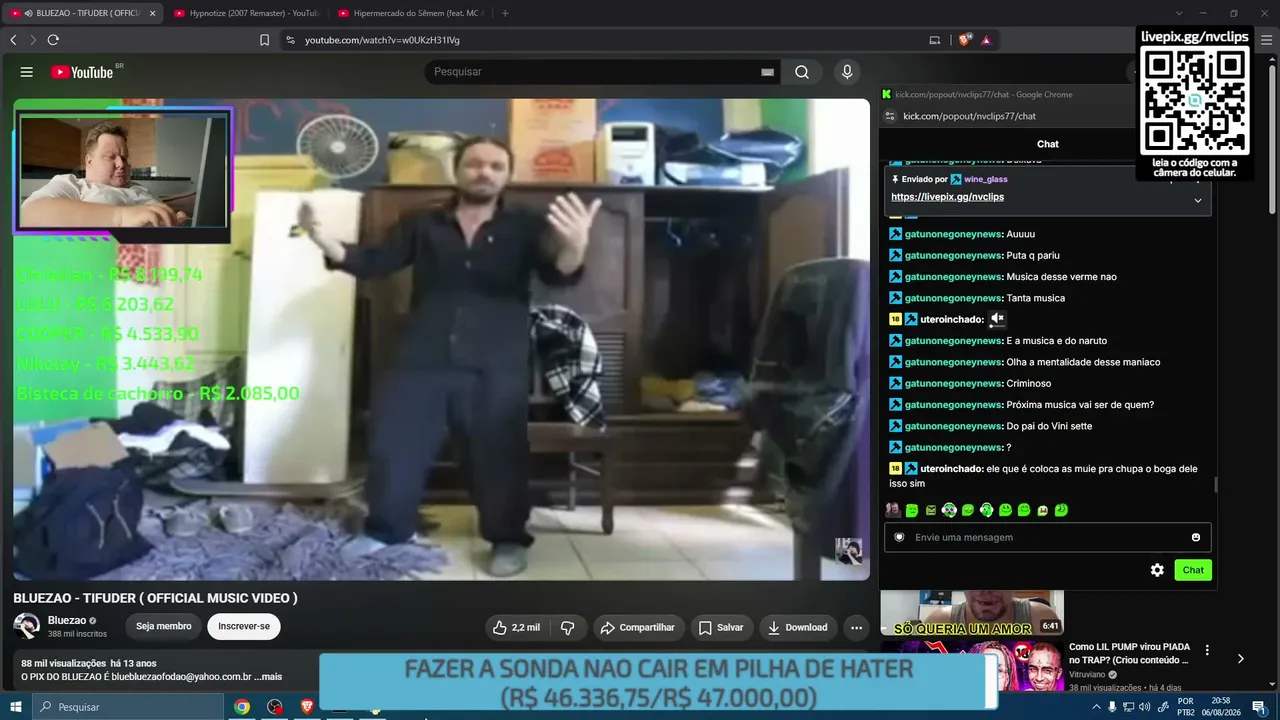Click the muted speaker emote from uteroinchado

pyautogui.click(x=997, y=319)
